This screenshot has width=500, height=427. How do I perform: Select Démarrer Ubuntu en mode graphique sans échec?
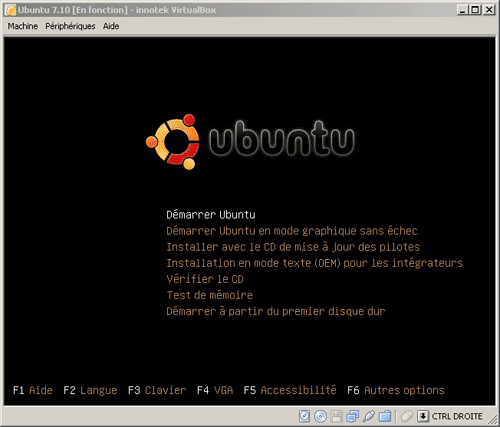click(x=292, y=231)
